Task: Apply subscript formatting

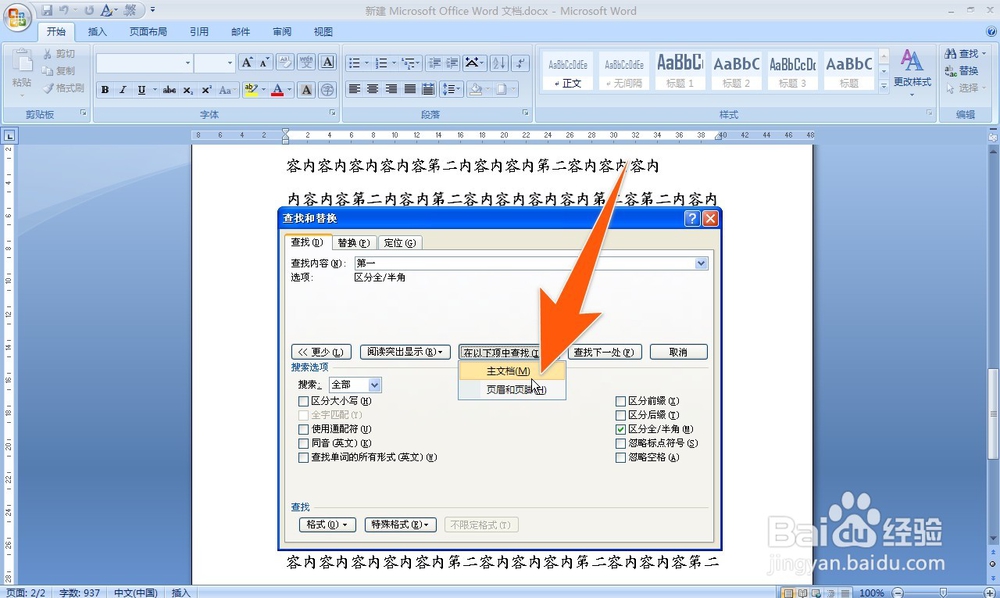Action: click(x=188, y=90)
